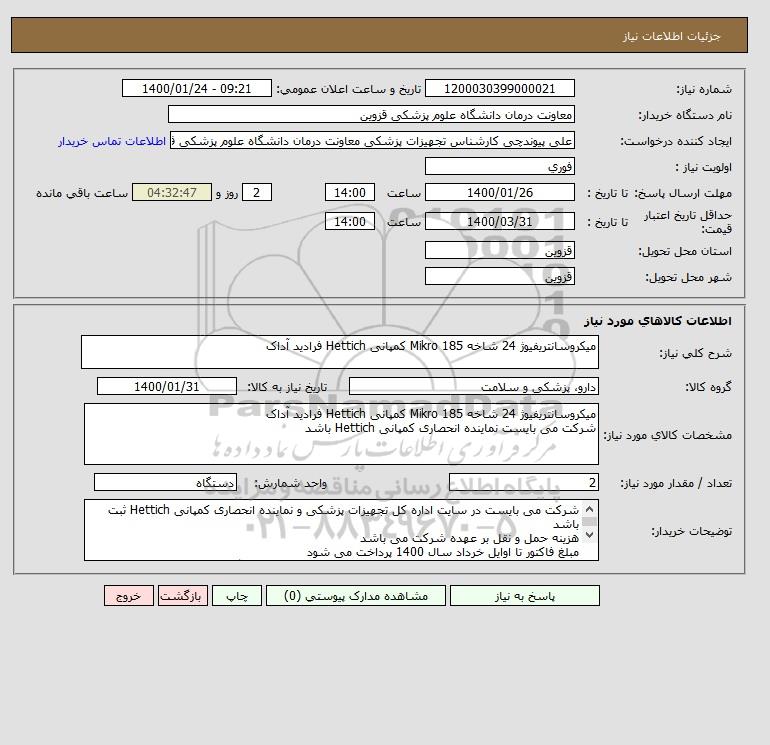Click the buyer notes text area
Viewport: 770px width, 745px height.
coord(341,530)
